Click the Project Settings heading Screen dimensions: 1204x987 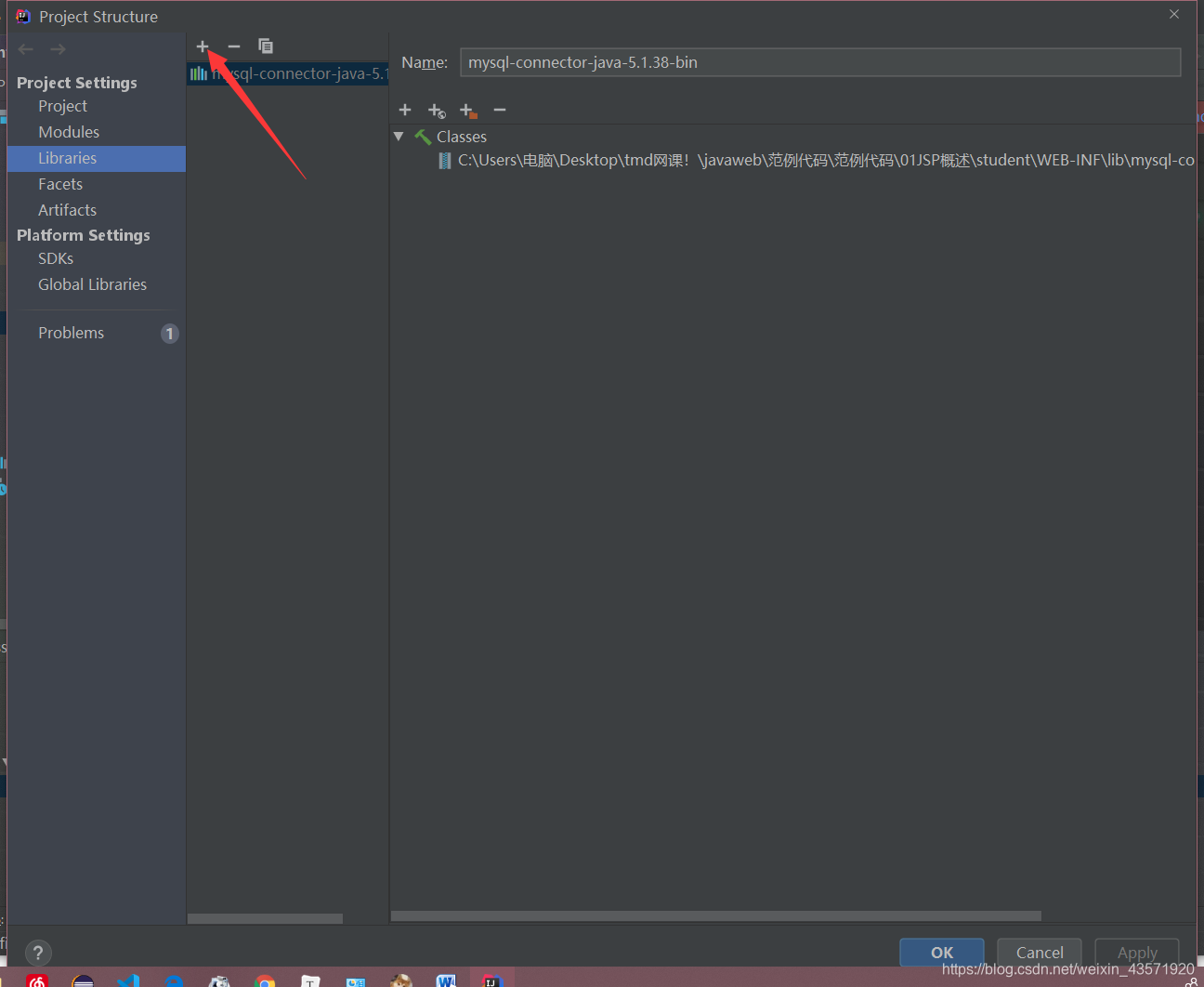pyautogui.click(x=77, y=83)
